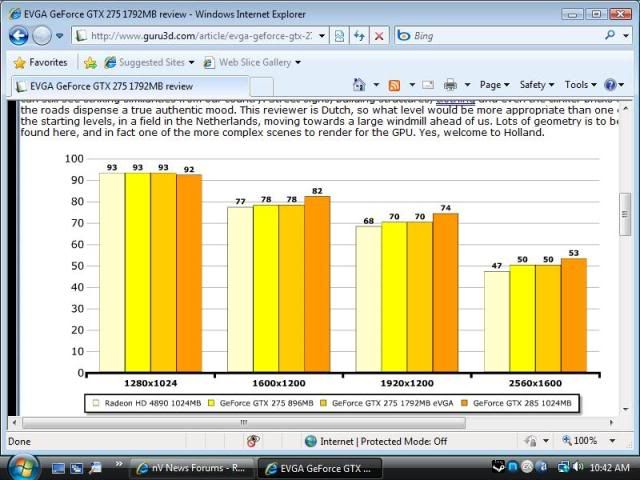Open the Windows Start orb

point(23,467)
